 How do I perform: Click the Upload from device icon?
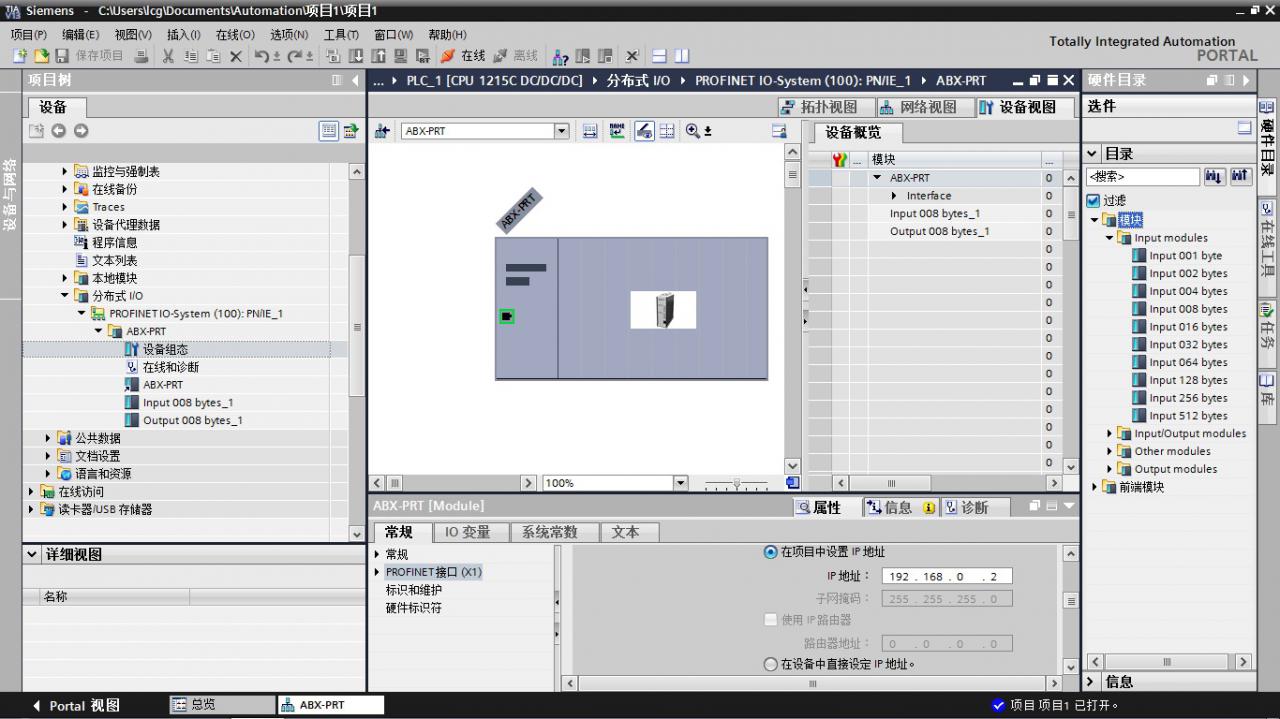(x=379, y=56)
